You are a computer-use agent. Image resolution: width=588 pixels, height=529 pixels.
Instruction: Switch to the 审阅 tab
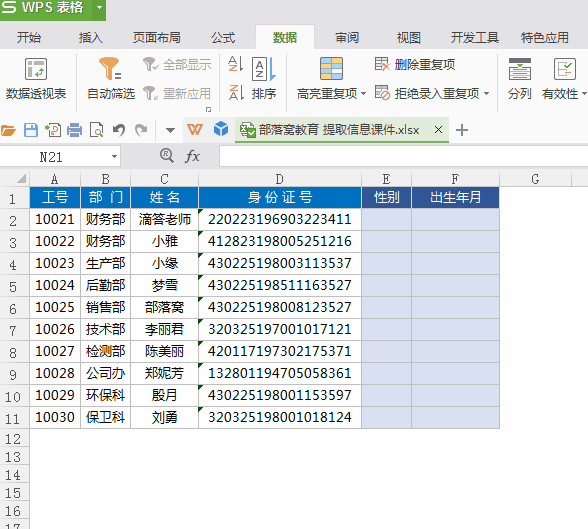pyautogui.click(x=347, y=37)
